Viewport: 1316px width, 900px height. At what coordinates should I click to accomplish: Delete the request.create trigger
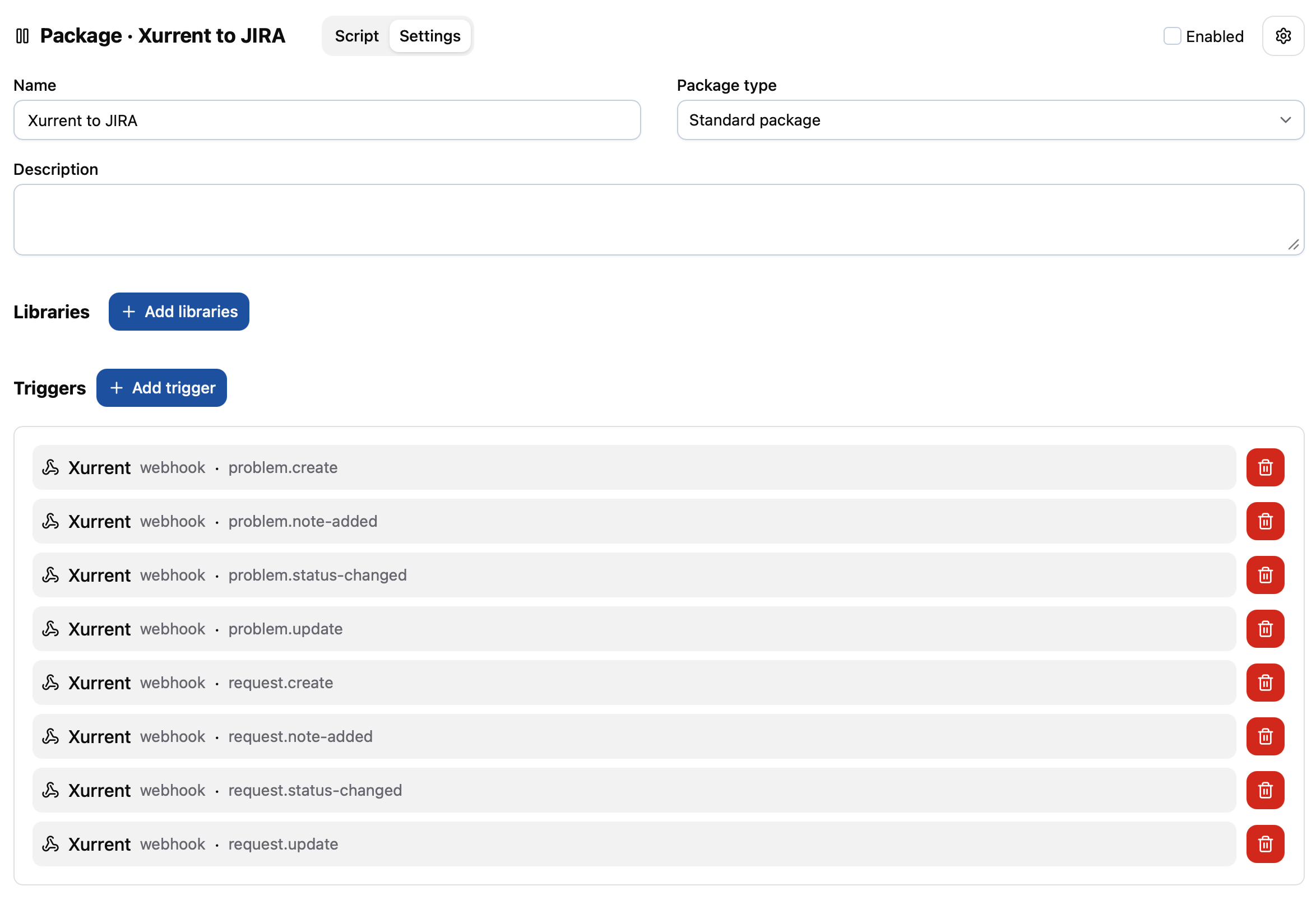coord(1265,683)
